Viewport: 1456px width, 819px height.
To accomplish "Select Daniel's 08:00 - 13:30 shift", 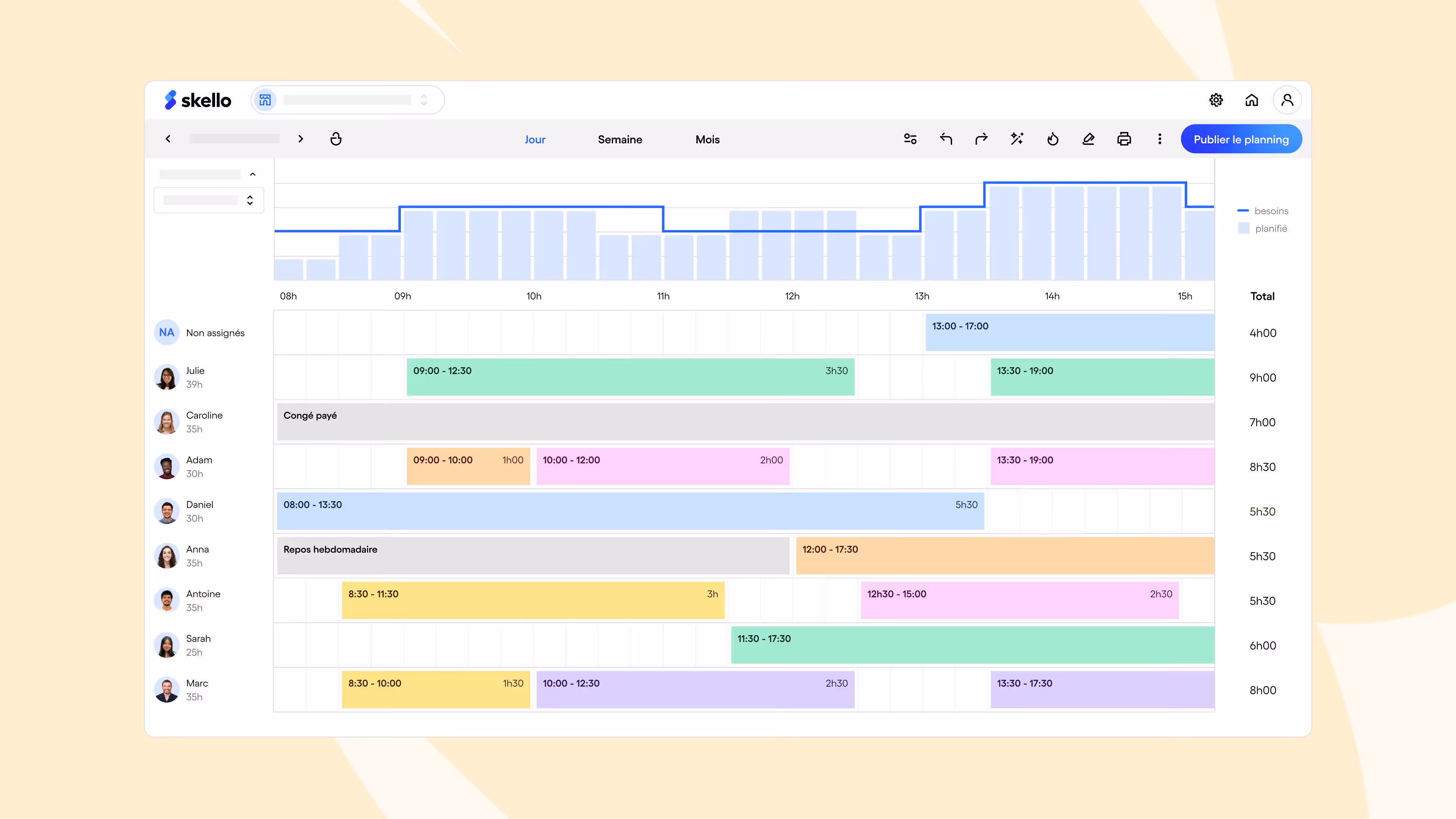I will click(x=630, y=511).
